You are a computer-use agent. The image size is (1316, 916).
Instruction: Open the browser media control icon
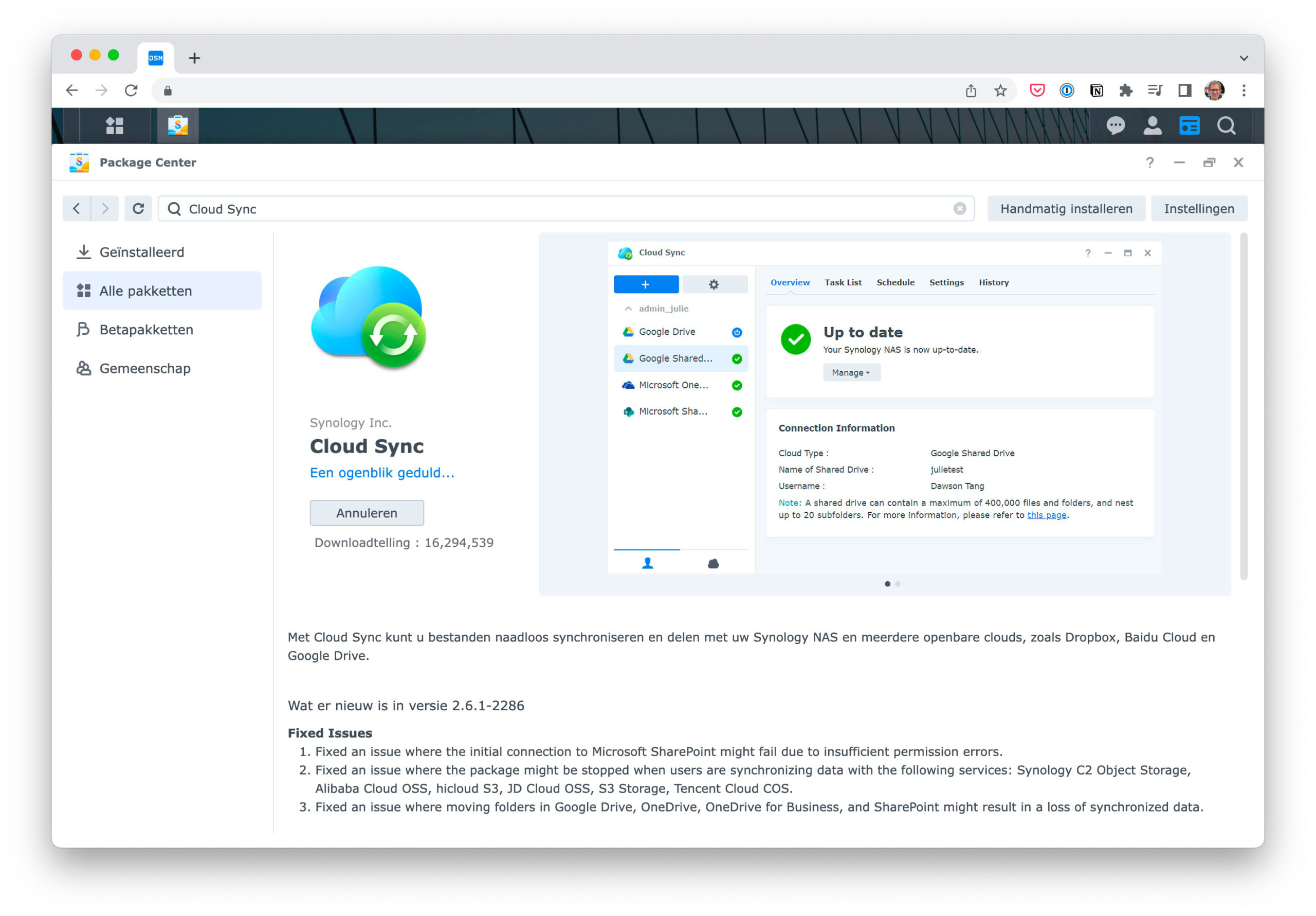point(1155,91)
